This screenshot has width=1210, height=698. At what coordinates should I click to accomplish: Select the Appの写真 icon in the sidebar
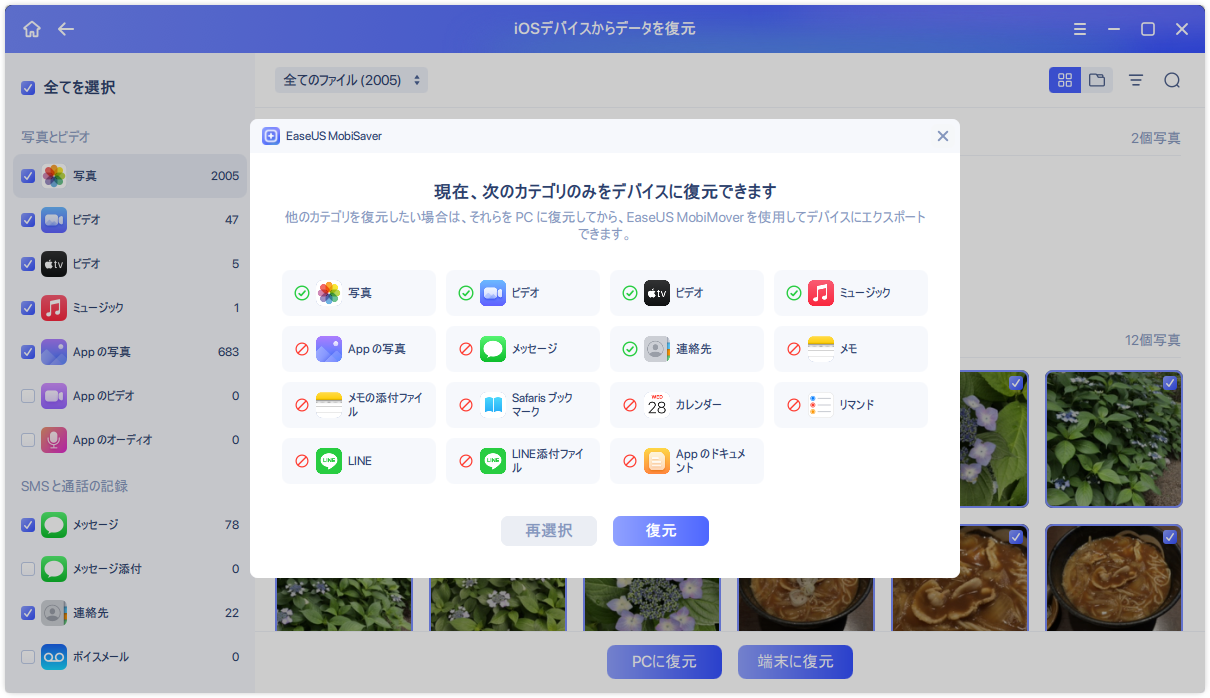(54, 352)
